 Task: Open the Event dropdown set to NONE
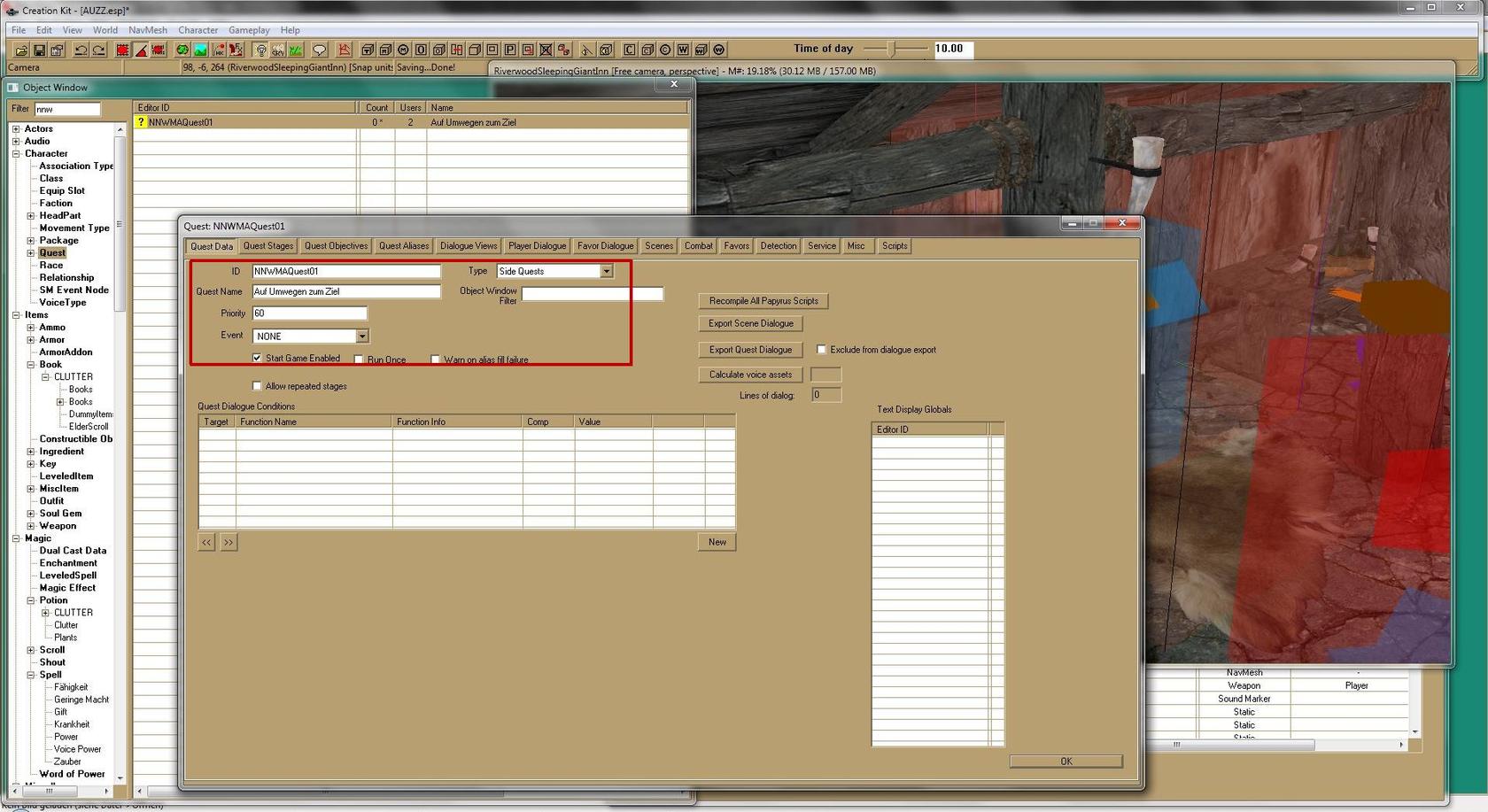(362, 336)
